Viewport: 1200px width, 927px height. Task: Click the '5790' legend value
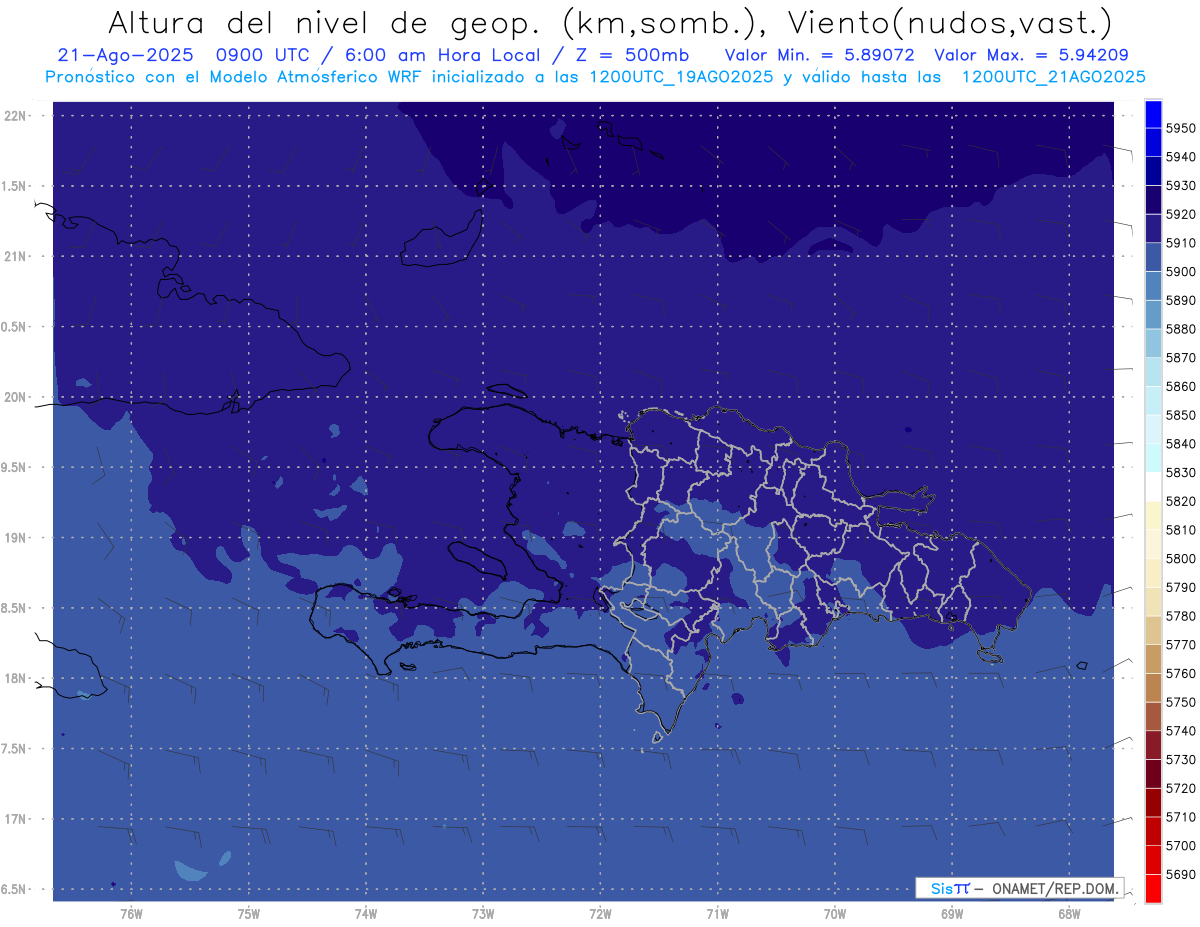click(1181, 588)
